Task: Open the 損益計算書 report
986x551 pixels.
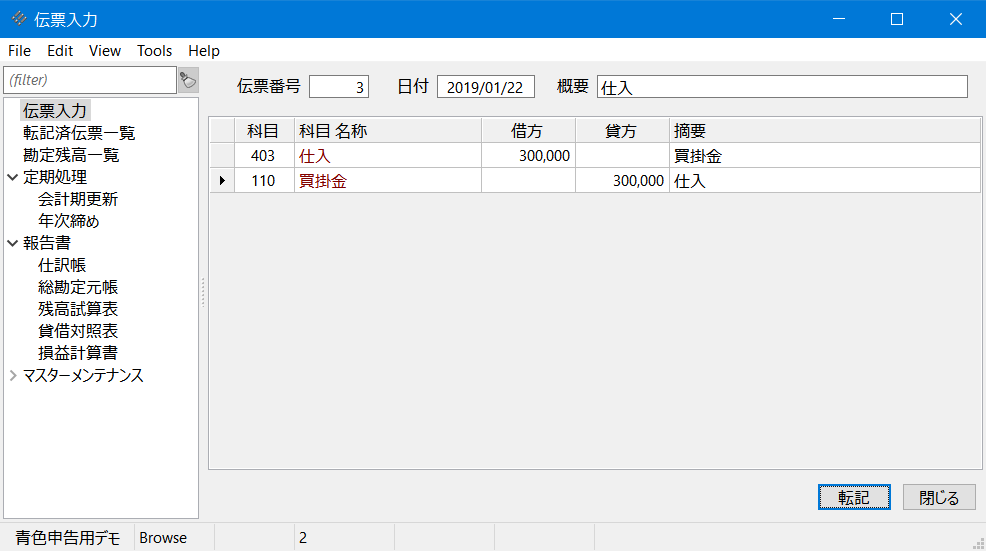Action: (x=78, y=353)
